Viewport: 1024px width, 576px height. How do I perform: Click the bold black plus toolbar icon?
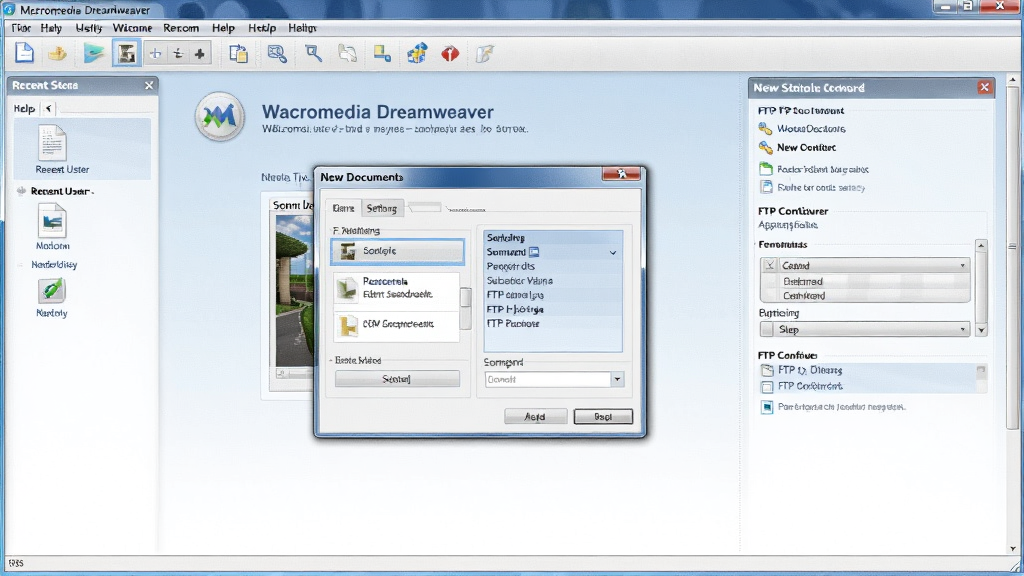tap(200, 54)
